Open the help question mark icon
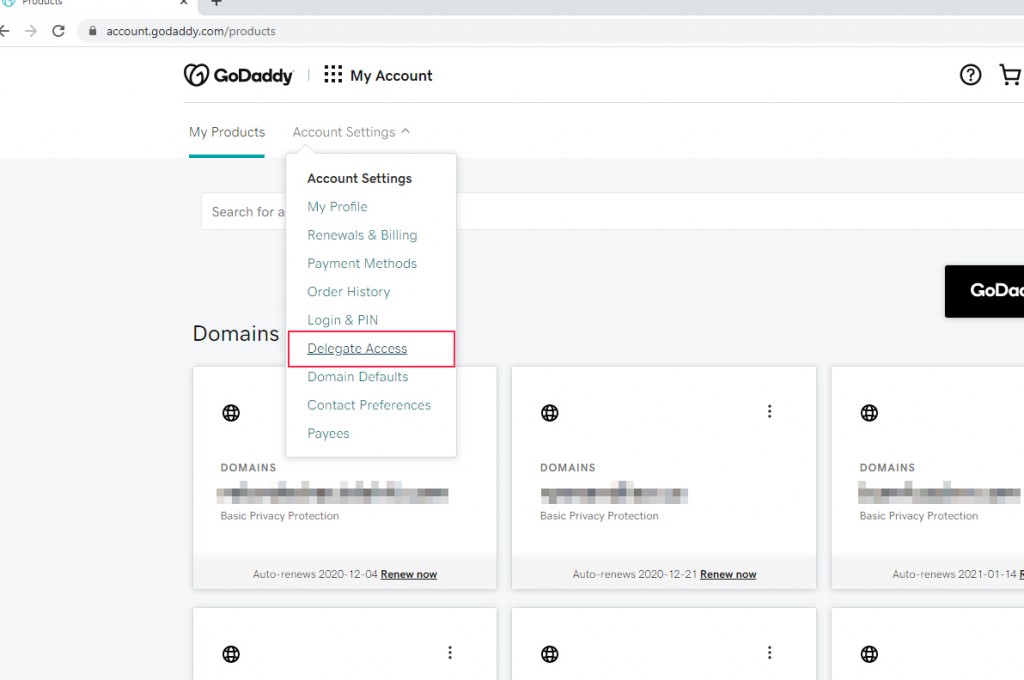The image size is (1024, 680). click(x=970, y=75)
